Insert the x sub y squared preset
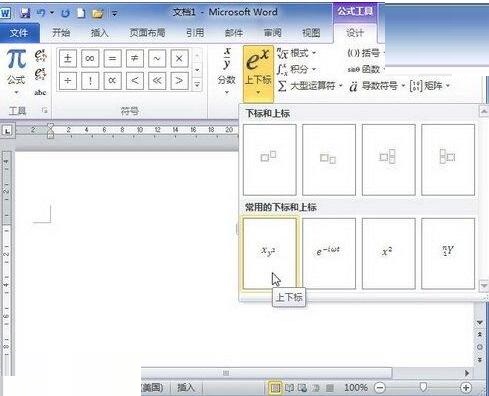The image size is (489, 396). tap(270, 254)
